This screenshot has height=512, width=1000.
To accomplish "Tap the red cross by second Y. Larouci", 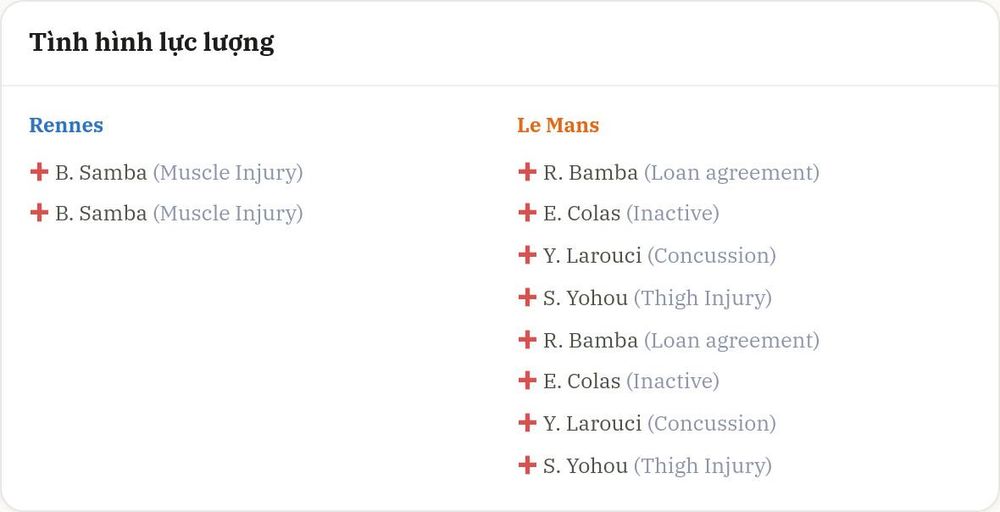I will [527, 423].
